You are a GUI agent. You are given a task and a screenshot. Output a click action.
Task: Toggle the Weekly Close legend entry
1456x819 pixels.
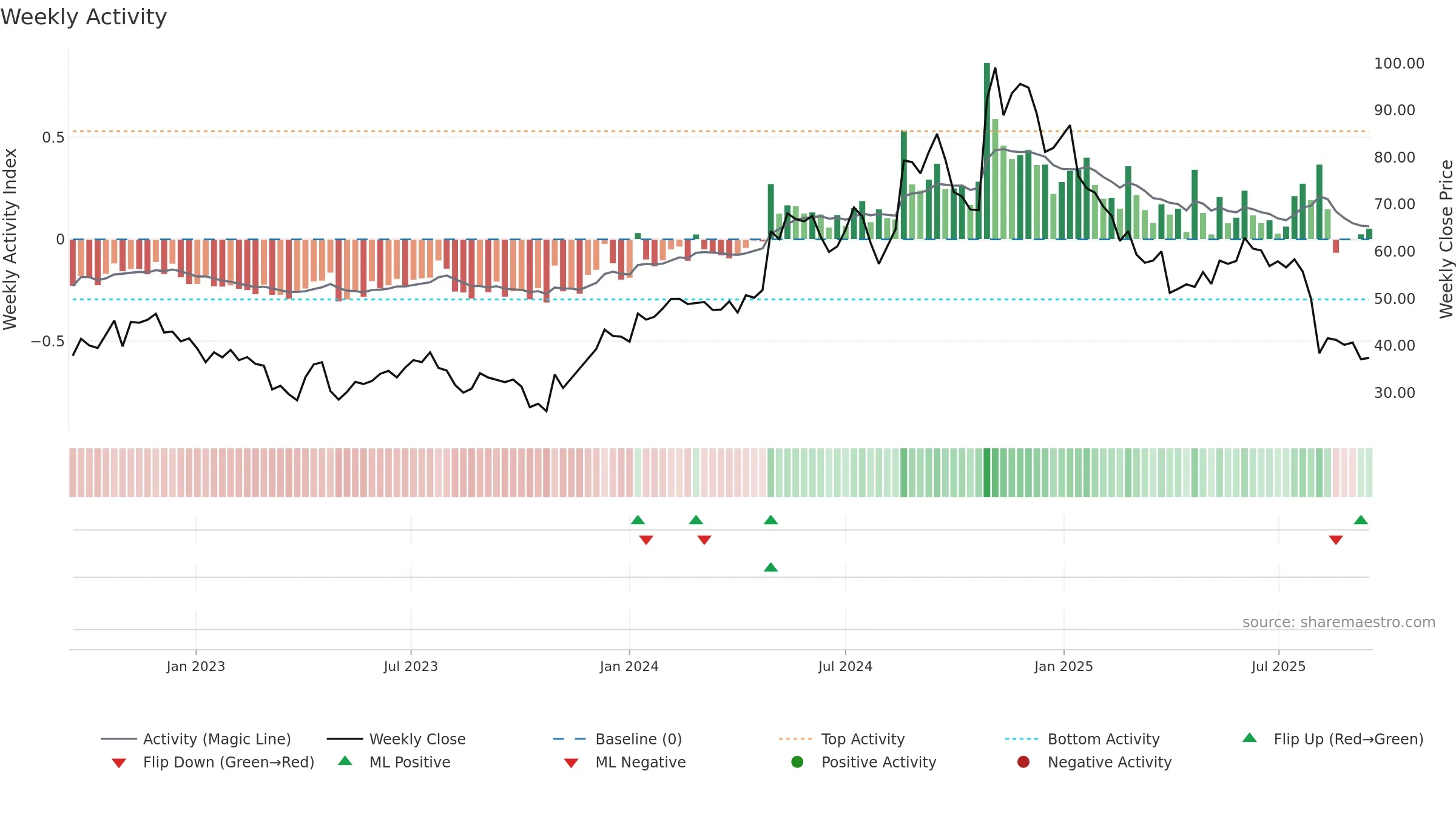tap(396, 739)
